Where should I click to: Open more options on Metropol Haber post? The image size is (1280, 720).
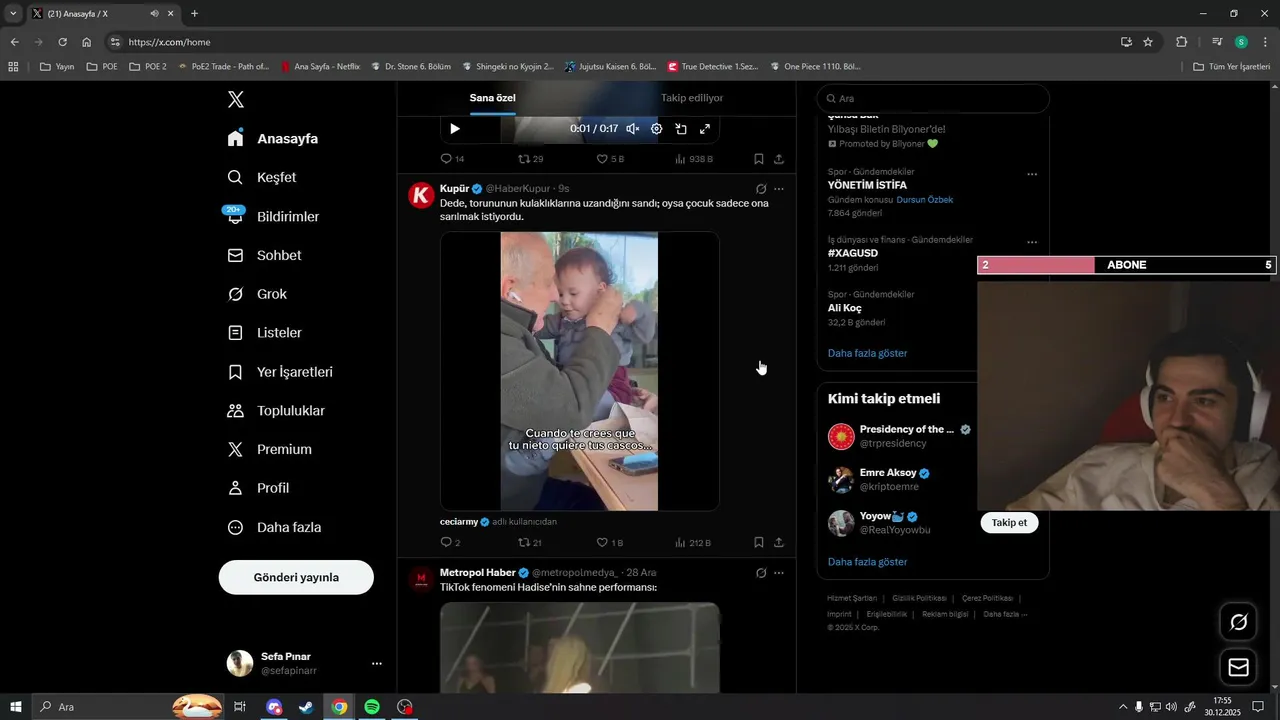[x=779, y=573]
